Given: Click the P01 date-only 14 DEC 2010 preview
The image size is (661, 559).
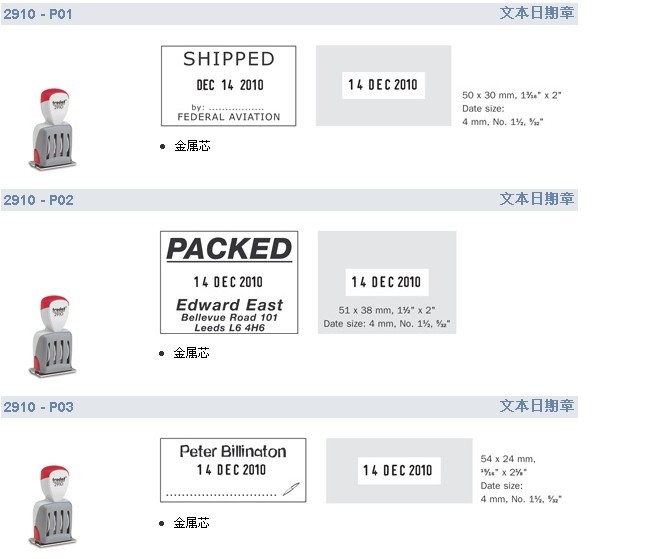Looking at the screenshot, I should tap(383, 85).
